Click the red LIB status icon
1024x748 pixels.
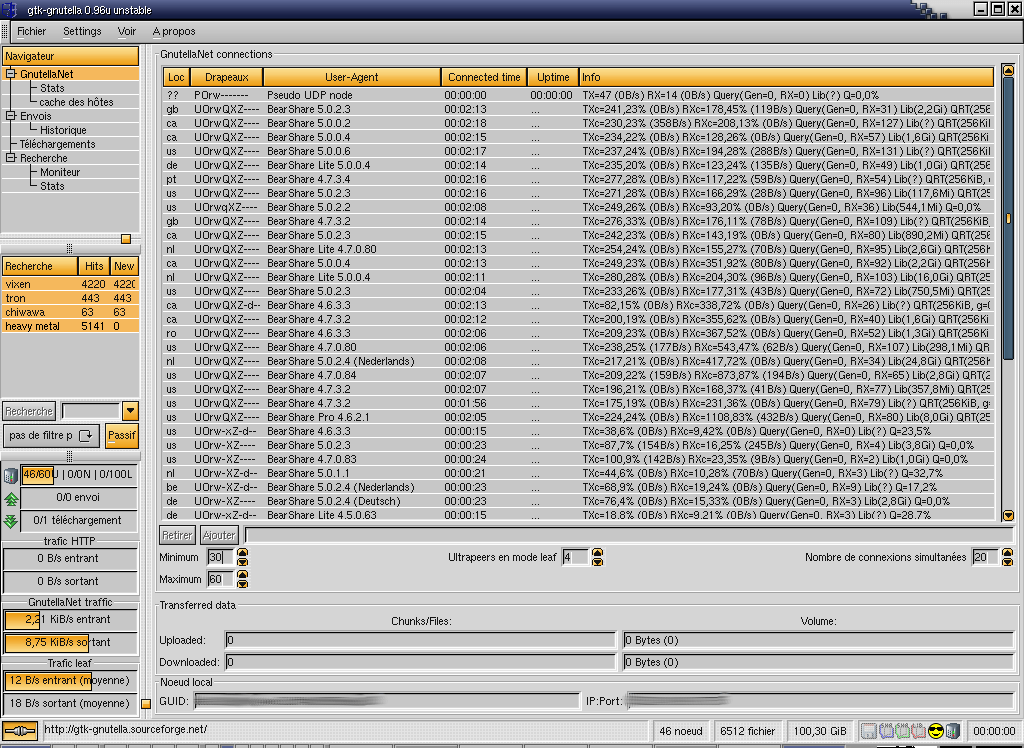[x=918, y=730]
